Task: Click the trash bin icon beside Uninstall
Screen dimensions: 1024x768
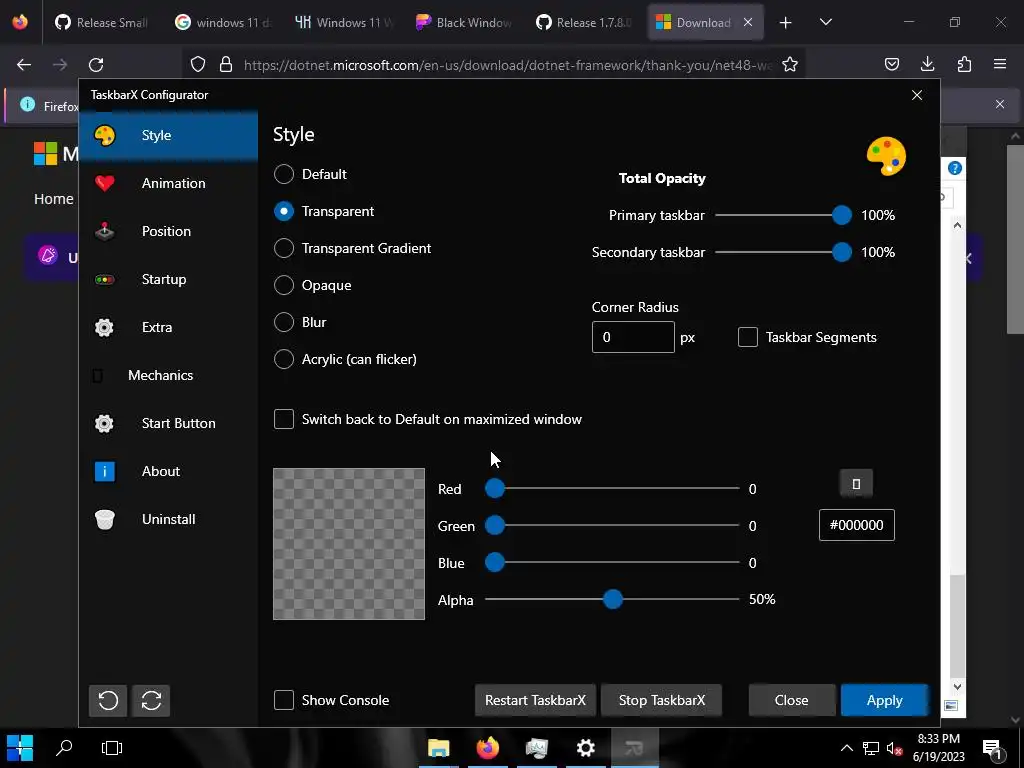Action: [x=104, y=519]
